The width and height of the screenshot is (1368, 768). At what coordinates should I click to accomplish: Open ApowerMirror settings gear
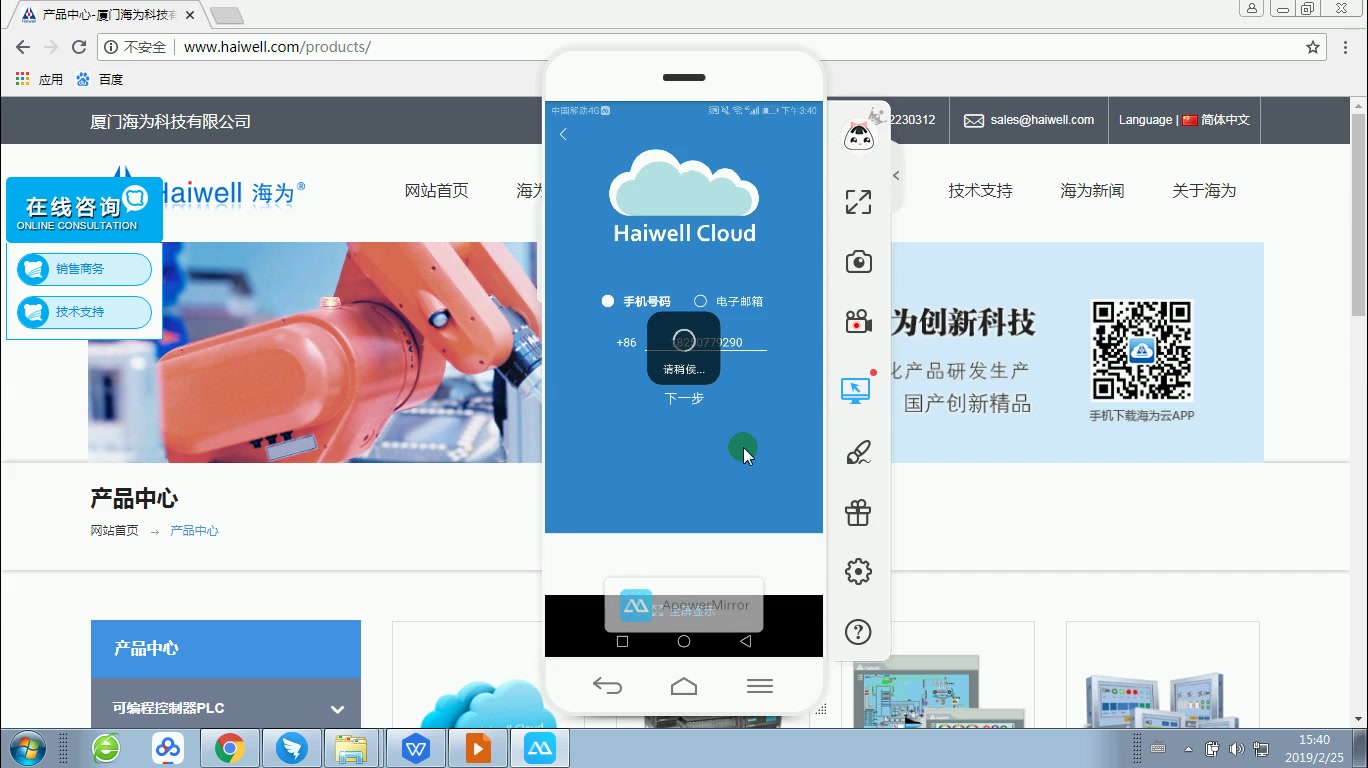pyautogui.click(x=858, y=572)
